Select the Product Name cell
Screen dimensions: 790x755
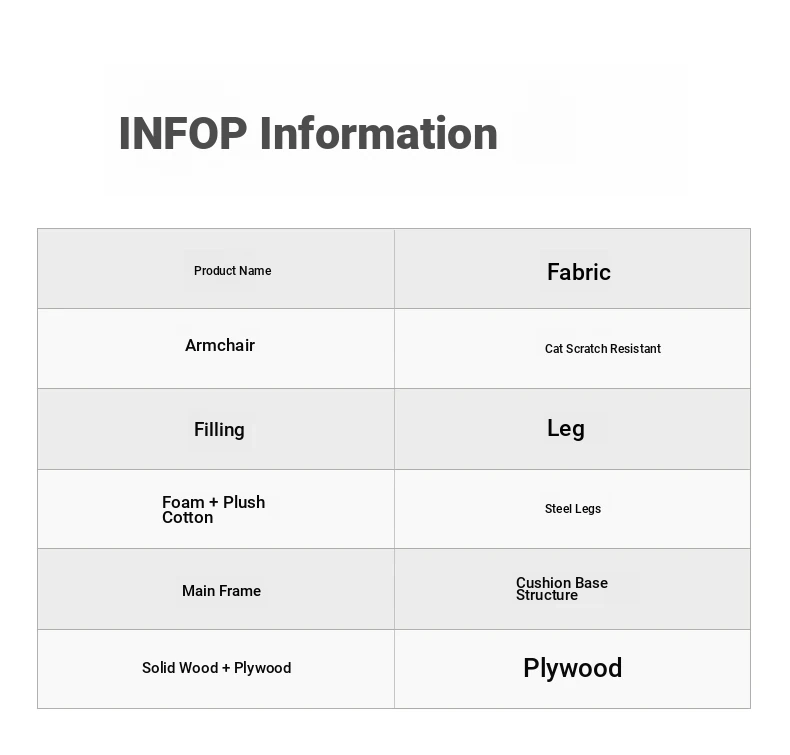point(216,269)
